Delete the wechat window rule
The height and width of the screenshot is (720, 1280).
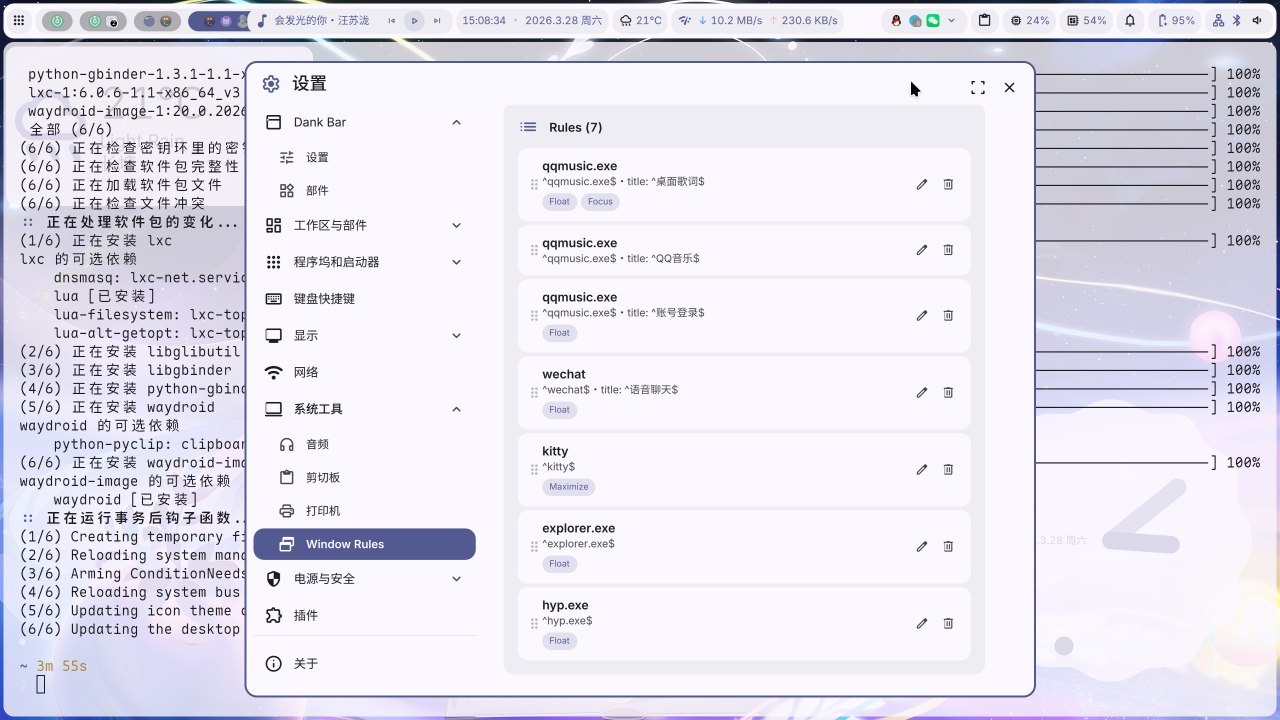(x=948, y=392)
